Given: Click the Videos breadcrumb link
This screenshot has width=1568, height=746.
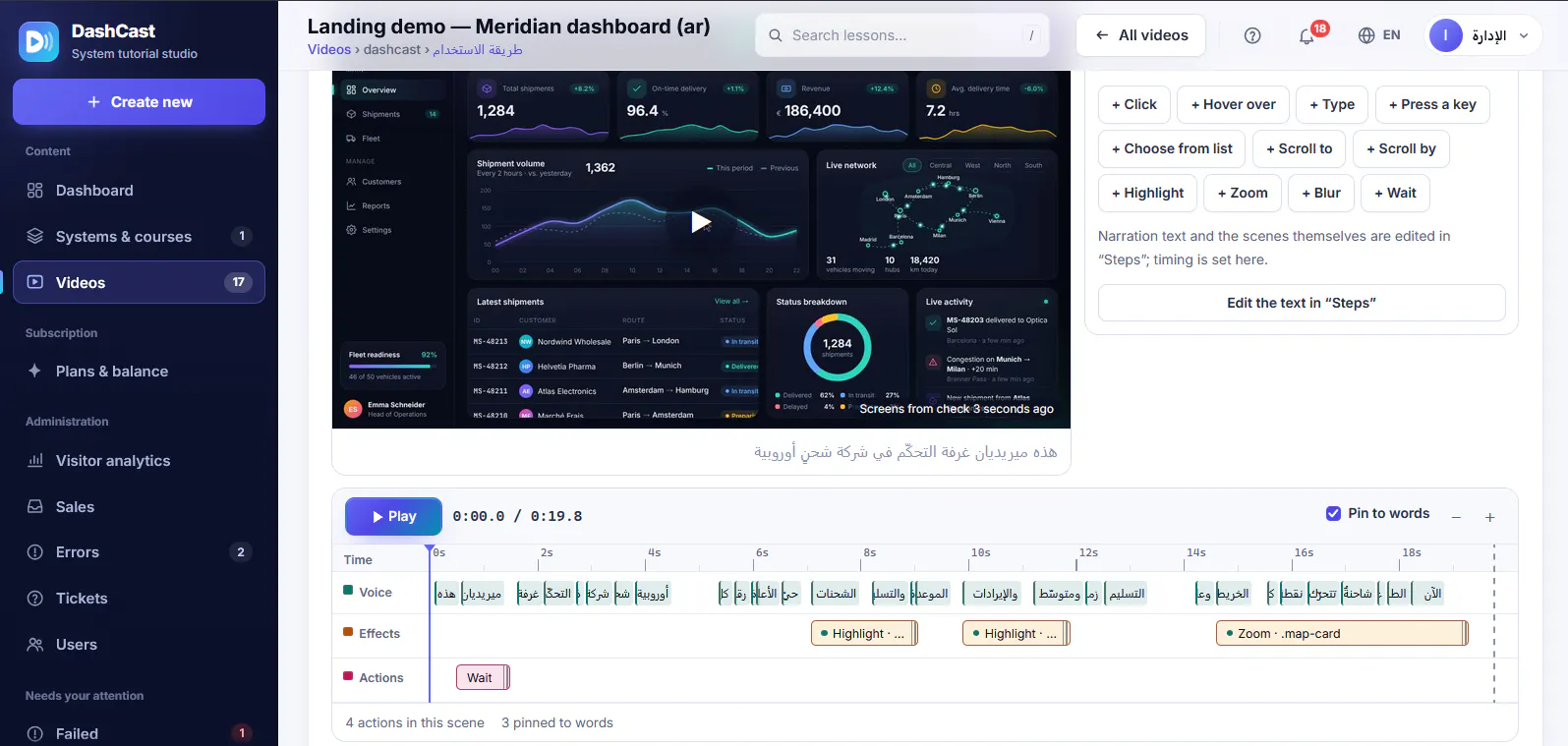Looking at the screenshot, I should coord(329,49).
